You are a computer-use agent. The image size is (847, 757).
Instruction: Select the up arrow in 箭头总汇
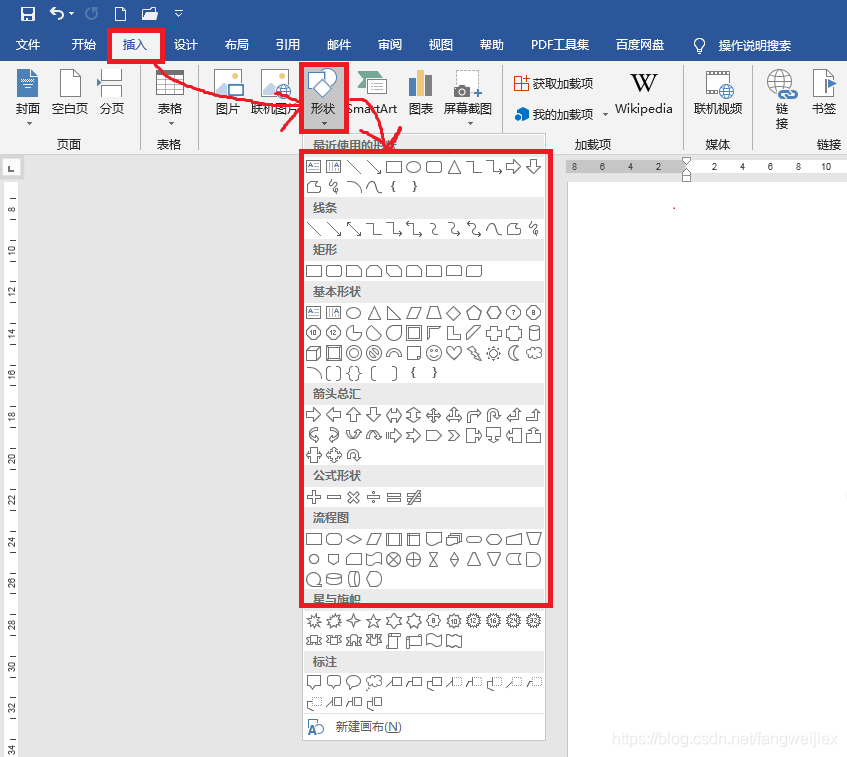[x=353, y=415]
